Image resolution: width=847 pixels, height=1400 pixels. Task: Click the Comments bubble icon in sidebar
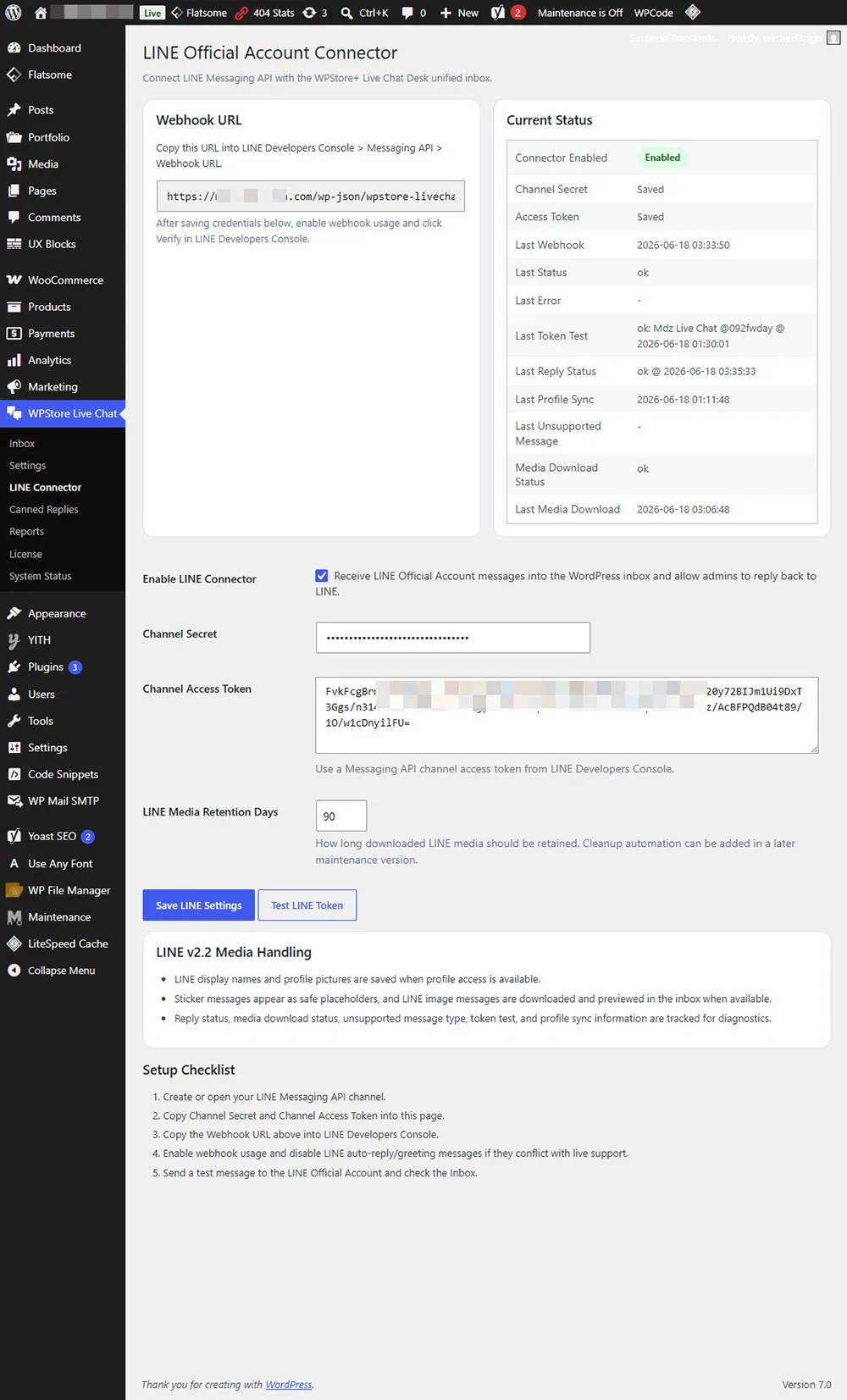point(14,218)
